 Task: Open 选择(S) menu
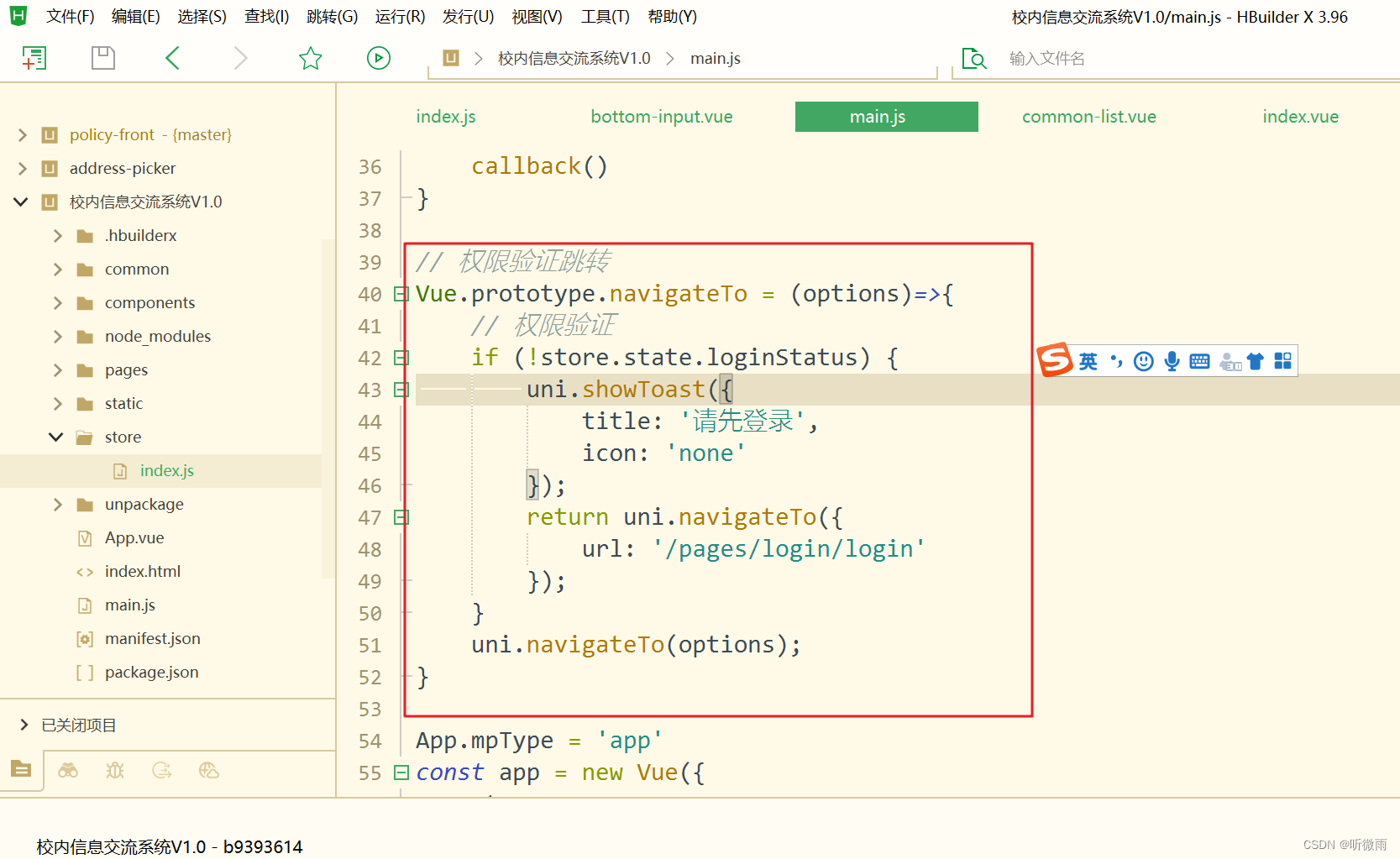click(x=202, y=17)
